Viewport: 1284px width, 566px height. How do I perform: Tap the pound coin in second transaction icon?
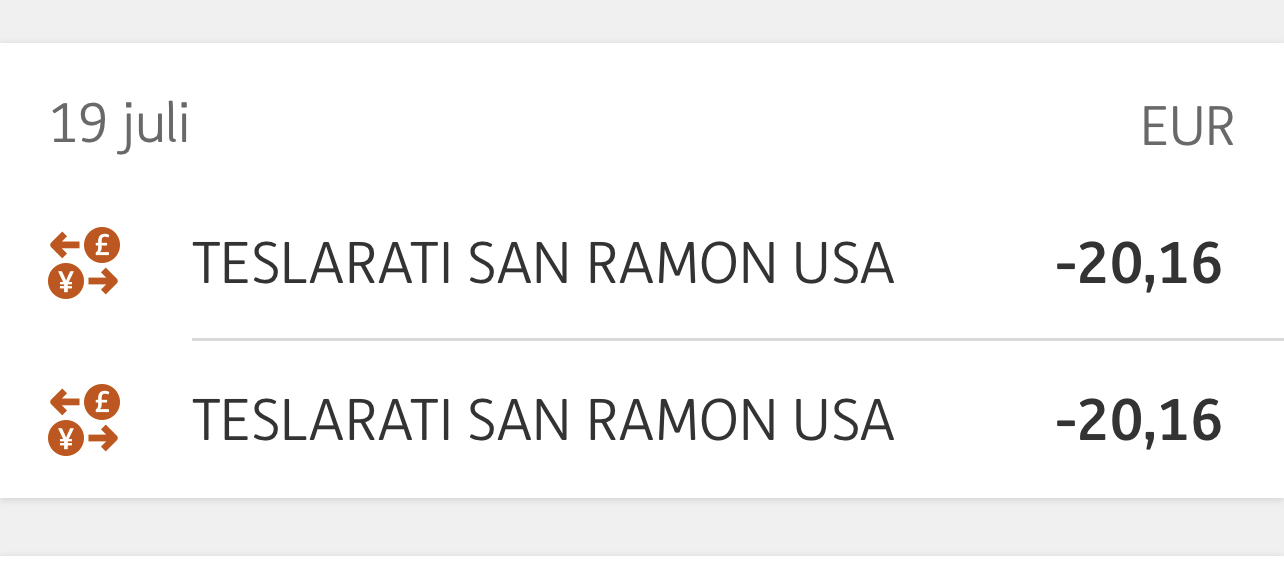[x=101, y=403]
